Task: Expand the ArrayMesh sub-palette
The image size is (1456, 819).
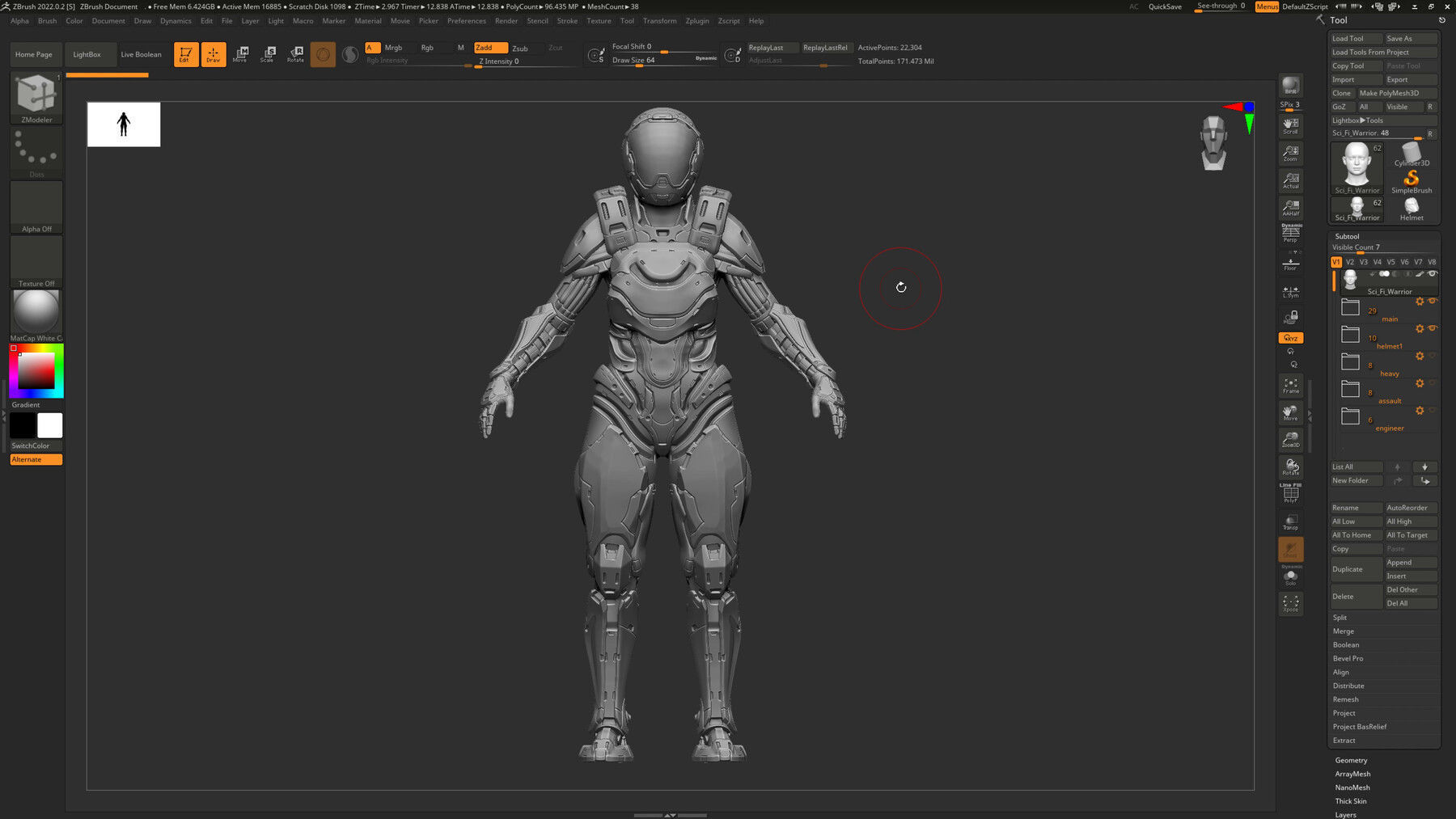Action: [x=1352, y=774]
